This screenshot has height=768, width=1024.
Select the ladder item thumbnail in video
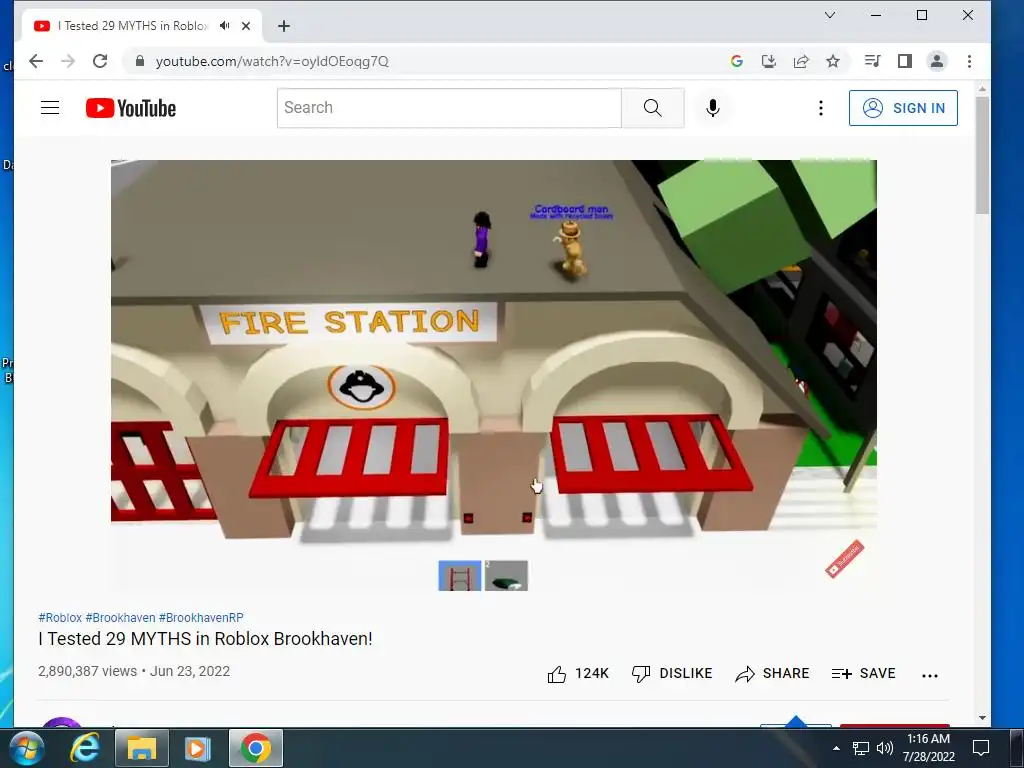coord(460,575)
